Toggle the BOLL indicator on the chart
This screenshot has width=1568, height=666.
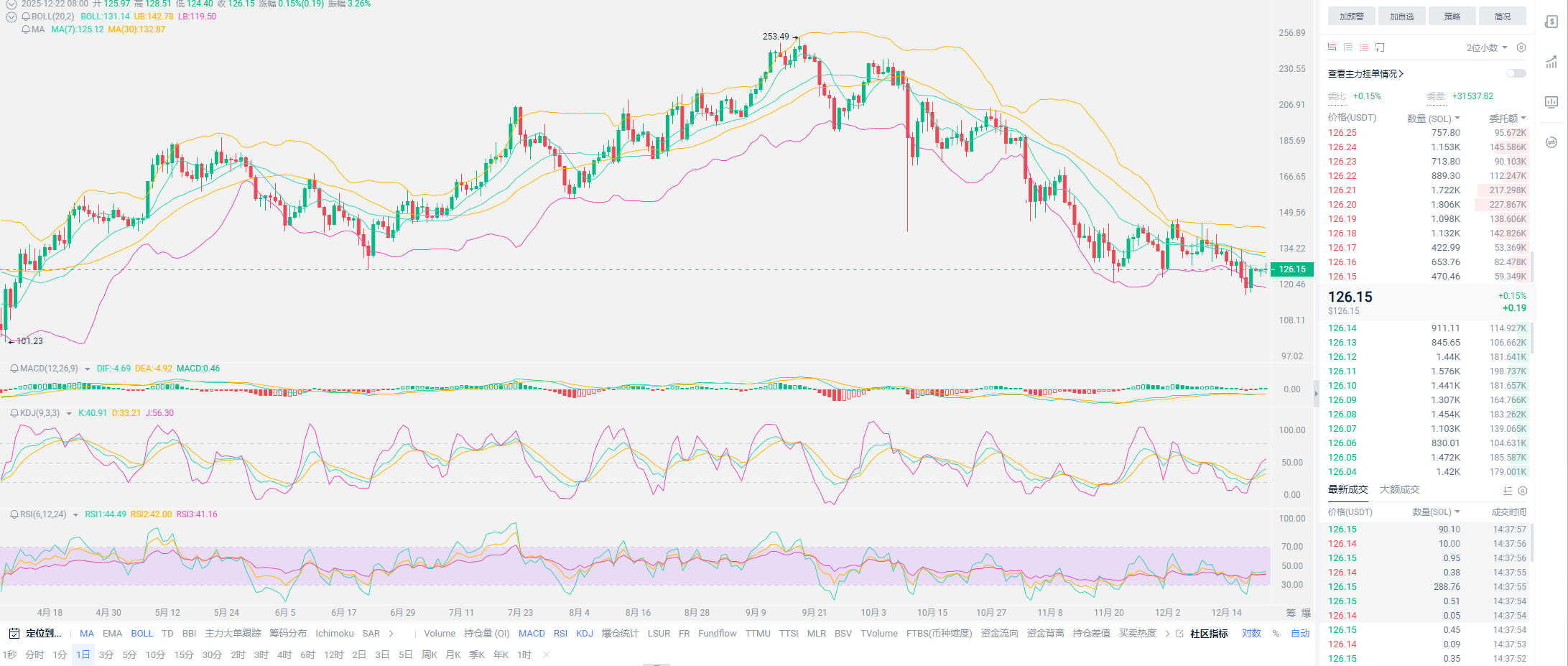pos(142,634)
